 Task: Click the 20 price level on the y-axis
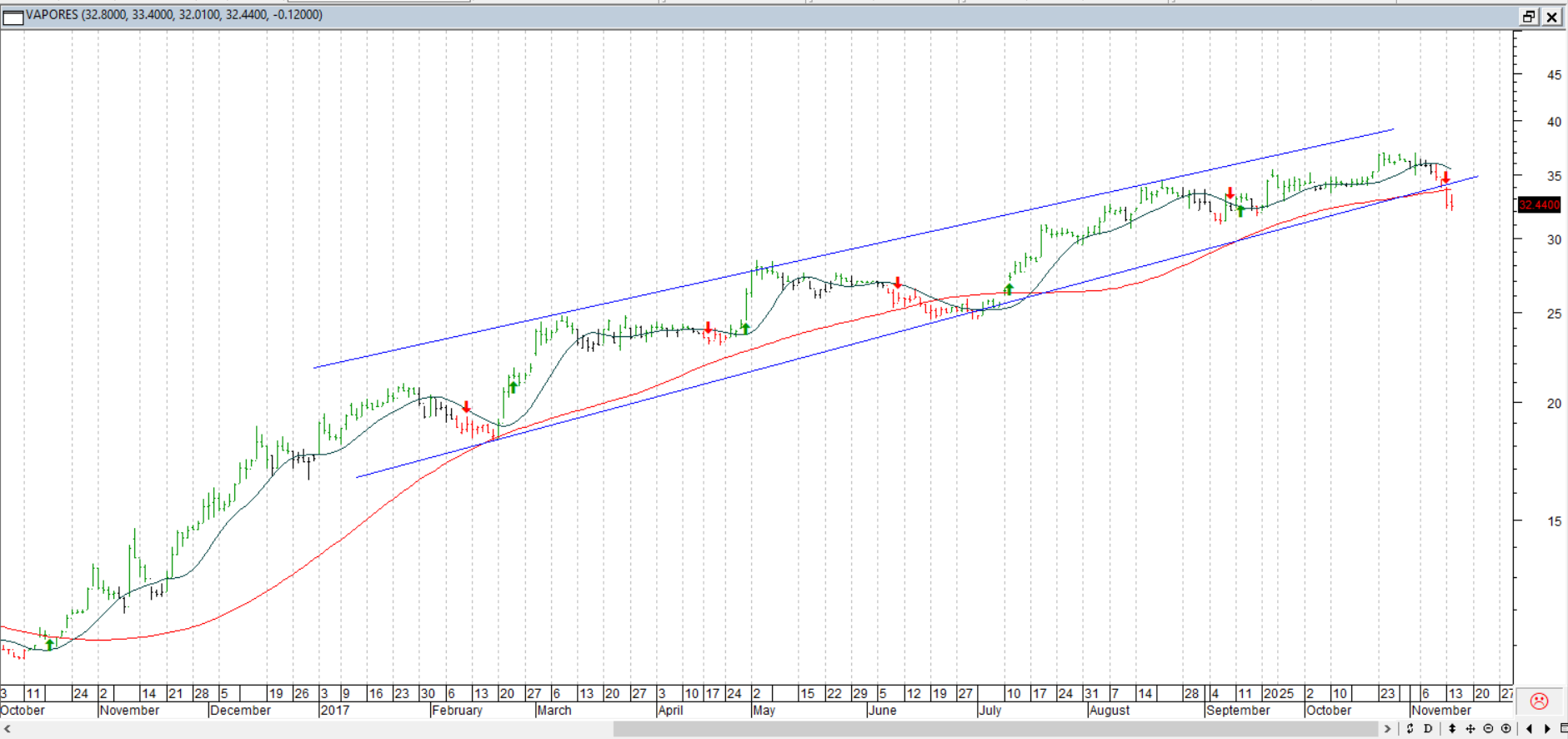[1554, 404]
